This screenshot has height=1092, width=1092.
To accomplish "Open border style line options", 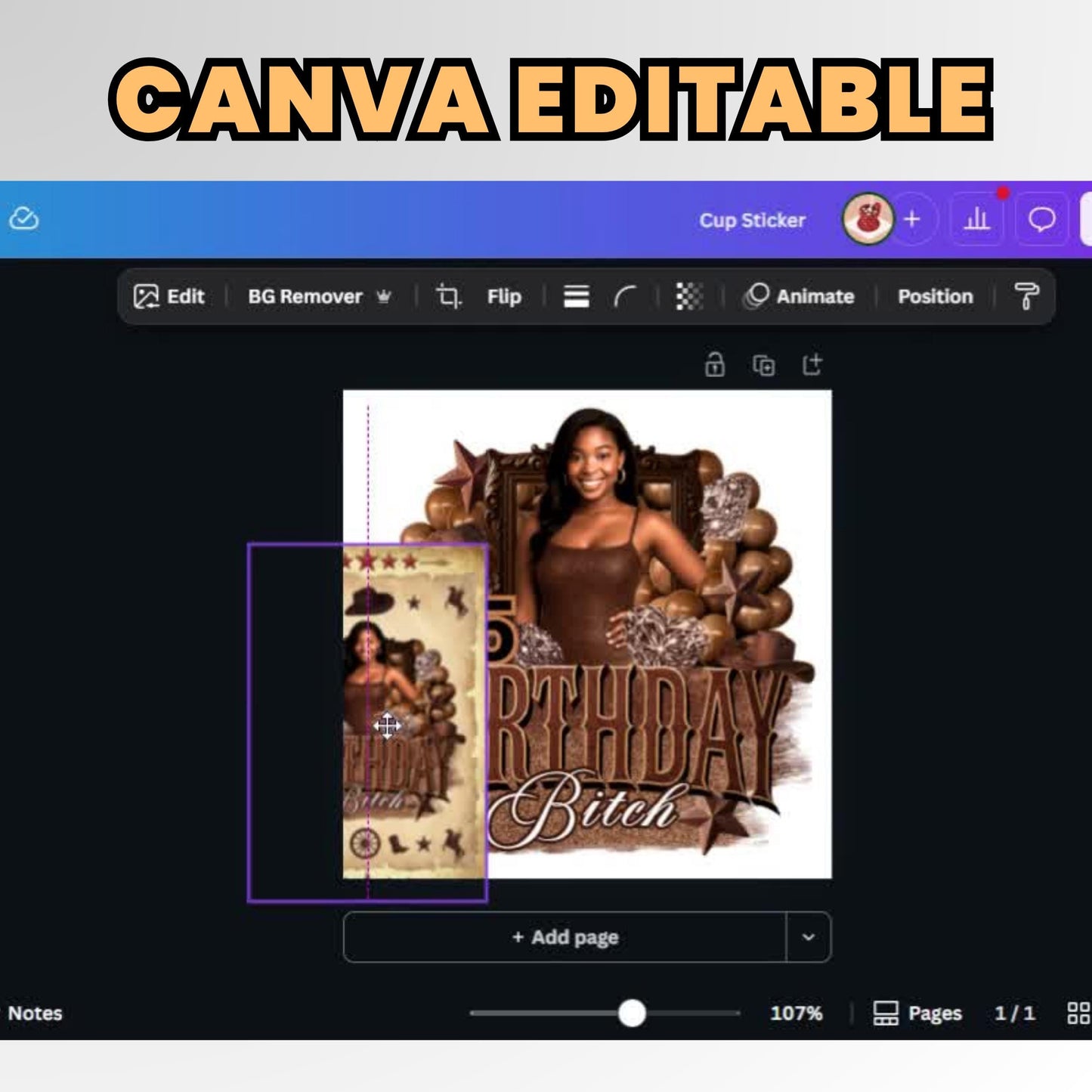I will tap(576, 296).
